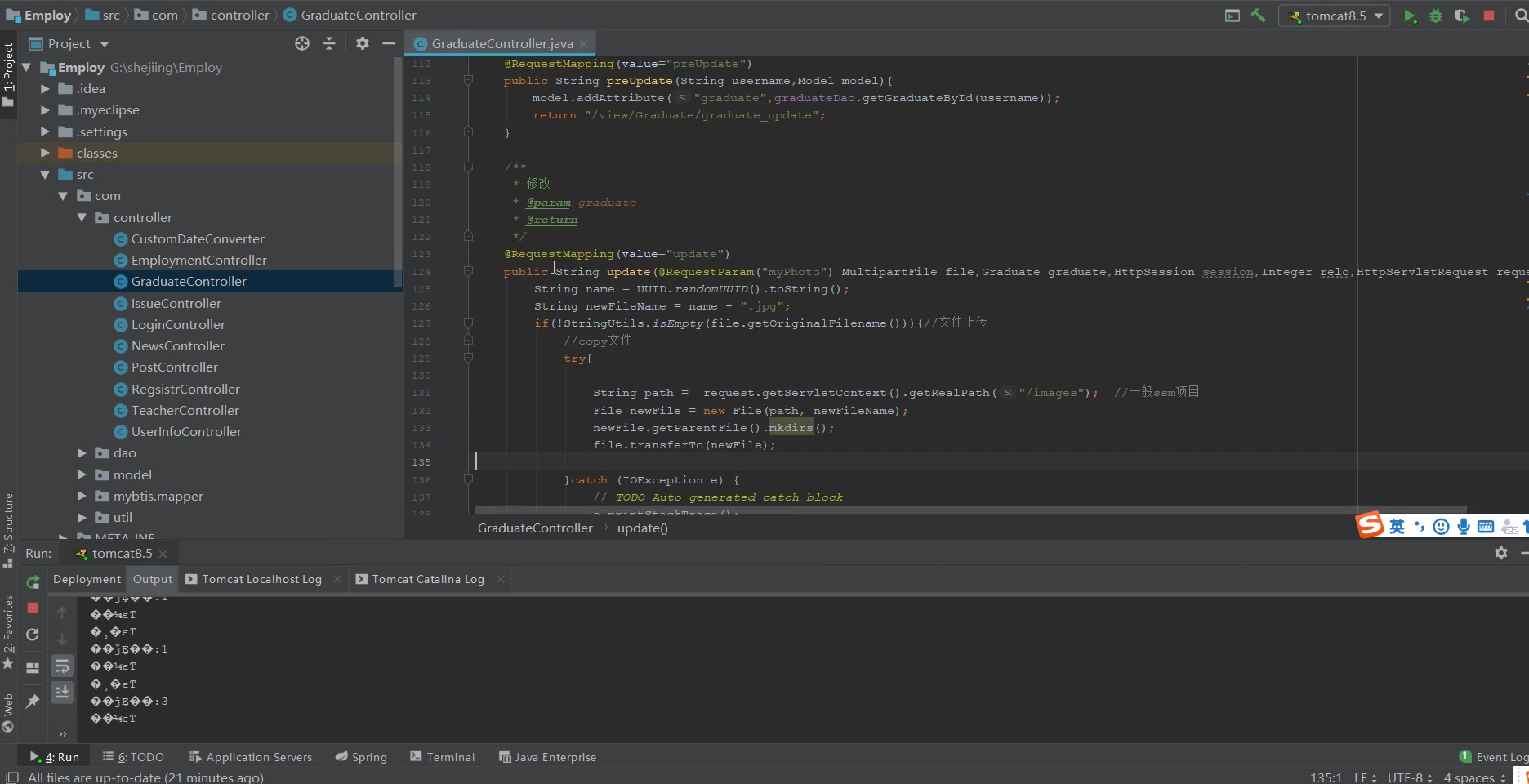Close the GraduateController.java editor tab
The image size is (1529, 784).
583,44
